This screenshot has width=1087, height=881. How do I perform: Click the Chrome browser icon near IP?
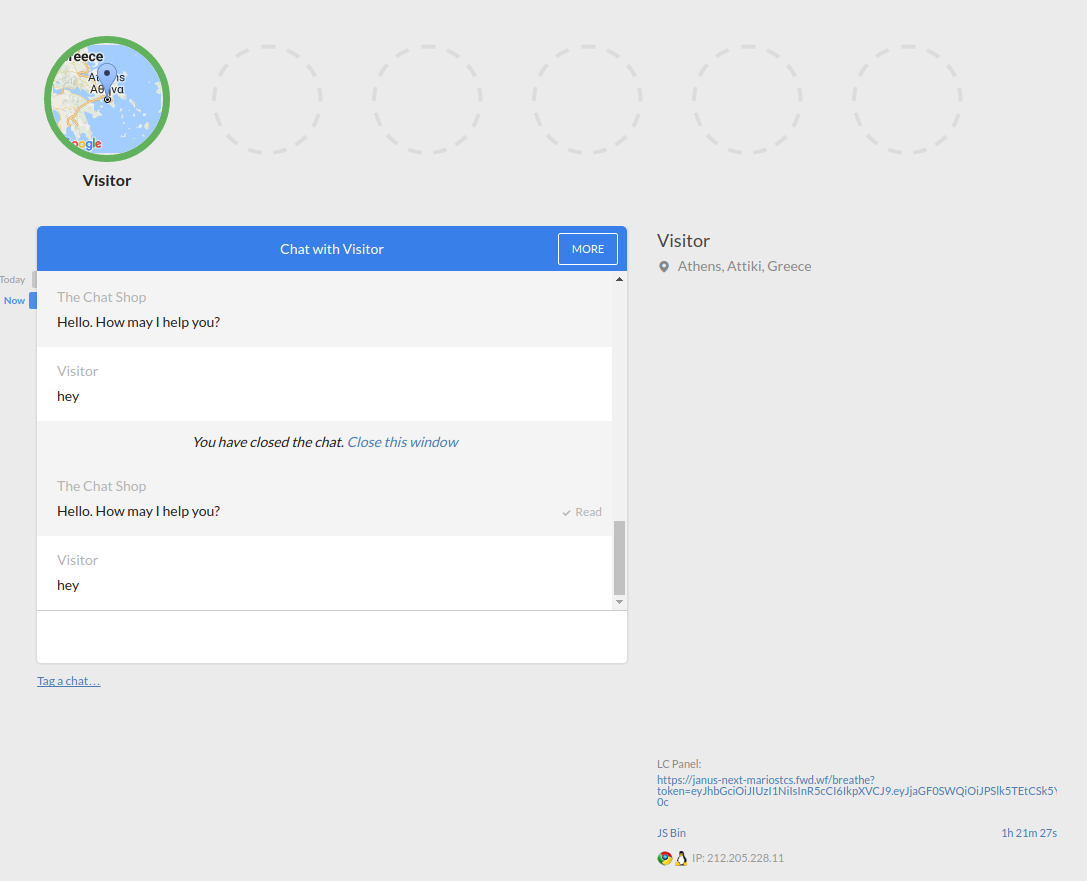(664, 858)
